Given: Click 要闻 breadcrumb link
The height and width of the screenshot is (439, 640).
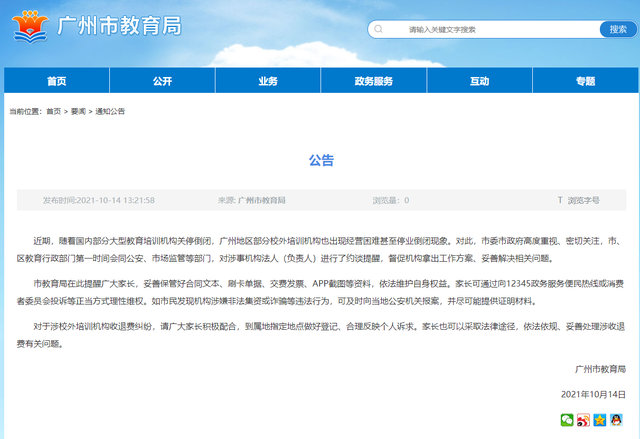Looking at the screenshot, I should tap(78, 111).
